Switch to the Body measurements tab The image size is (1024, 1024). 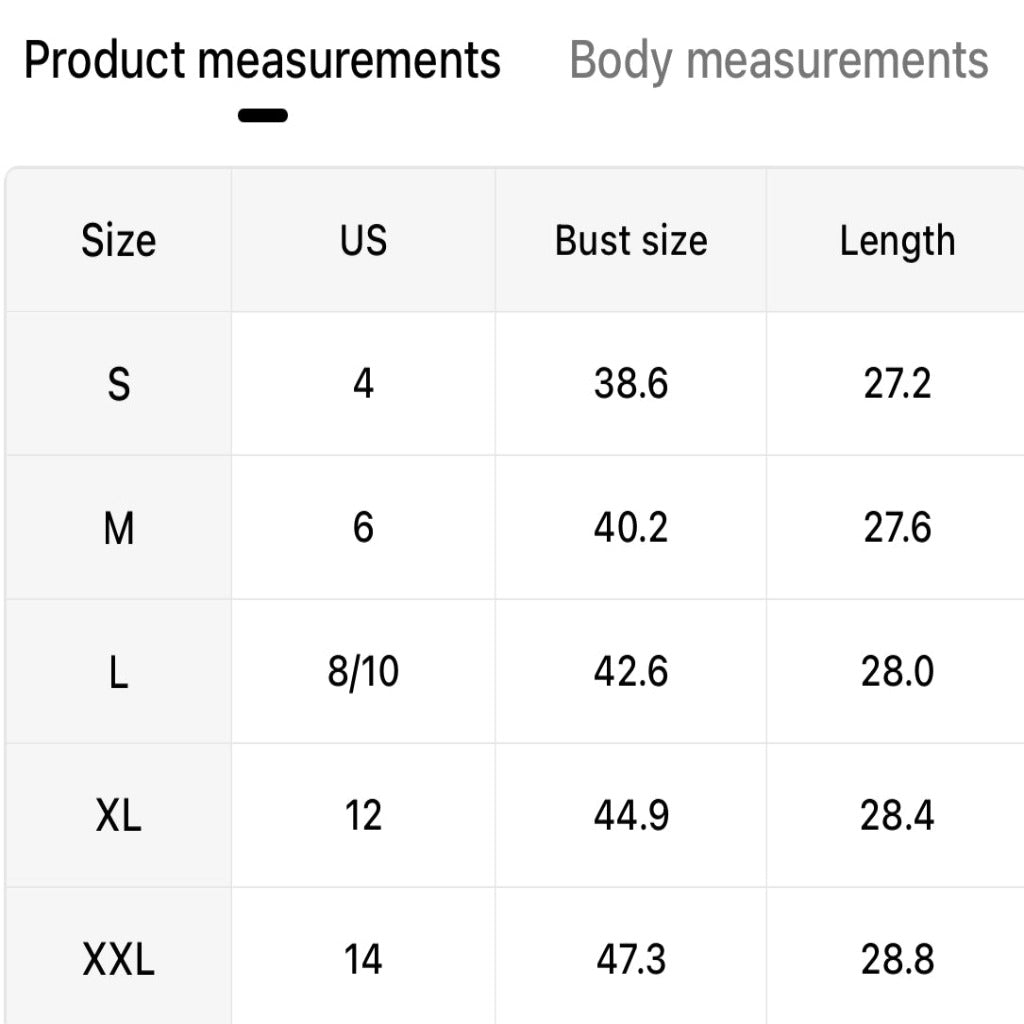(x=778, y=60)
